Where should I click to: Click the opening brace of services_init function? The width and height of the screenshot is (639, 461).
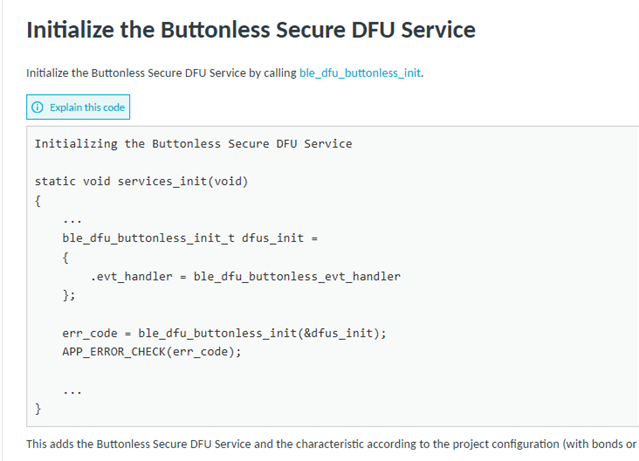coord(38,201)
